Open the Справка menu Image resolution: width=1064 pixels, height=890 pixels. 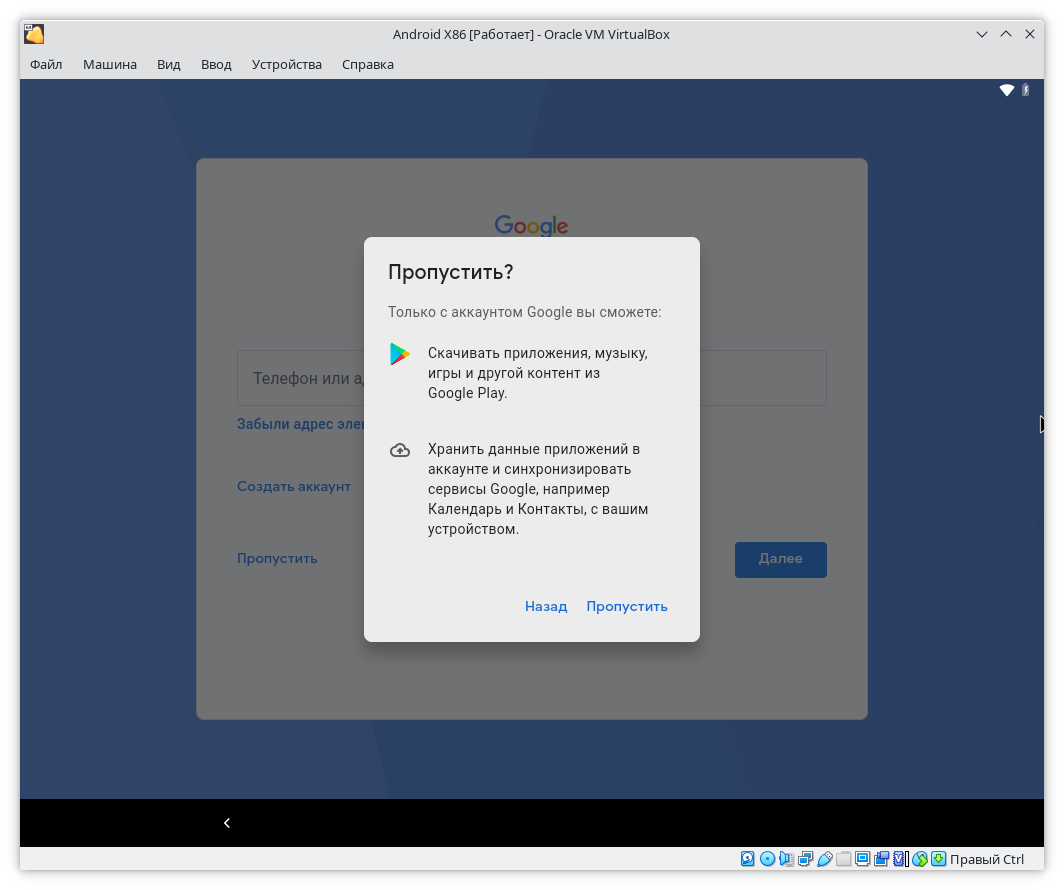[x=368, y=64]
